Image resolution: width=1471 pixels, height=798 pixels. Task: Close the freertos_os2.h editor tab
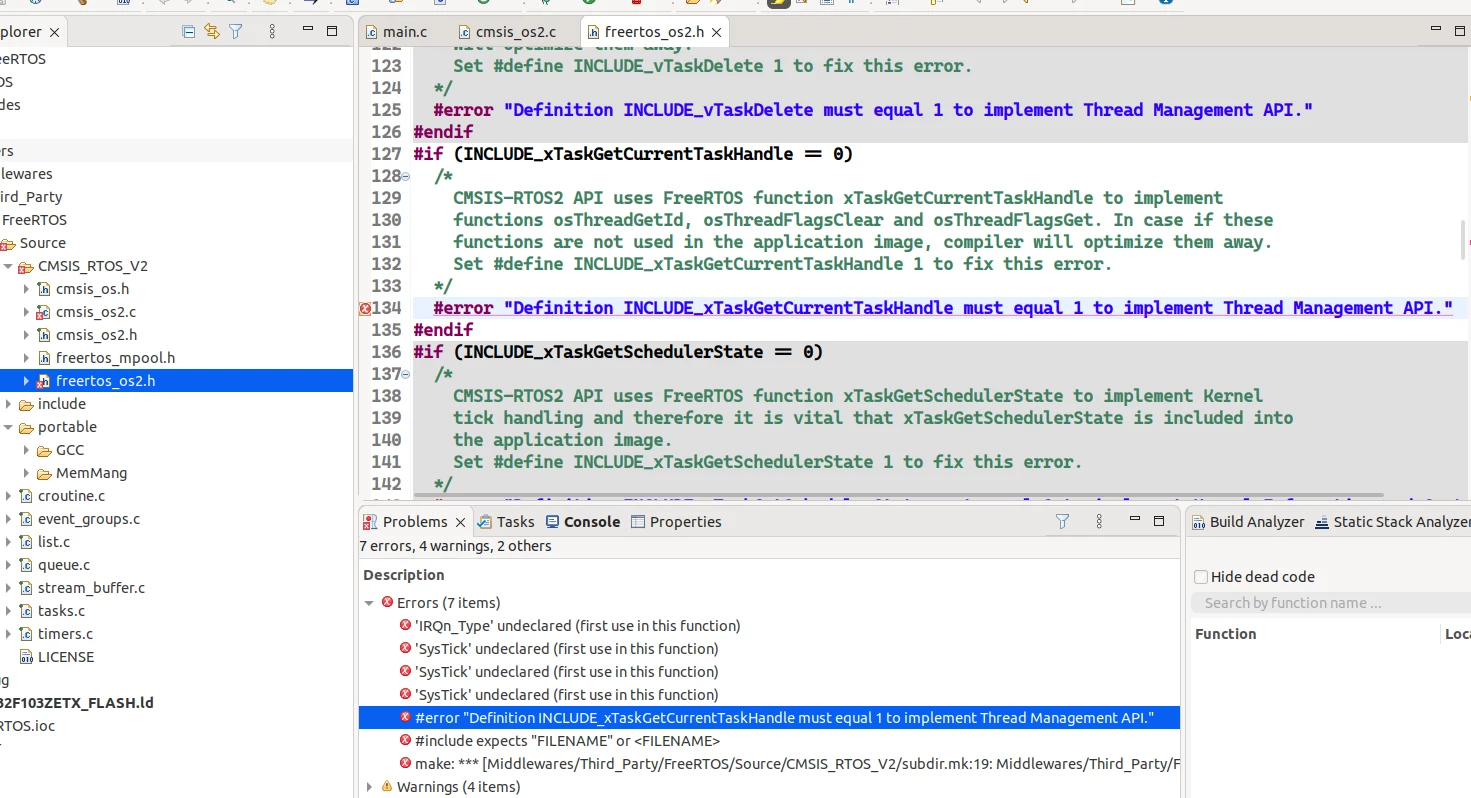click(x=716, y=33)
